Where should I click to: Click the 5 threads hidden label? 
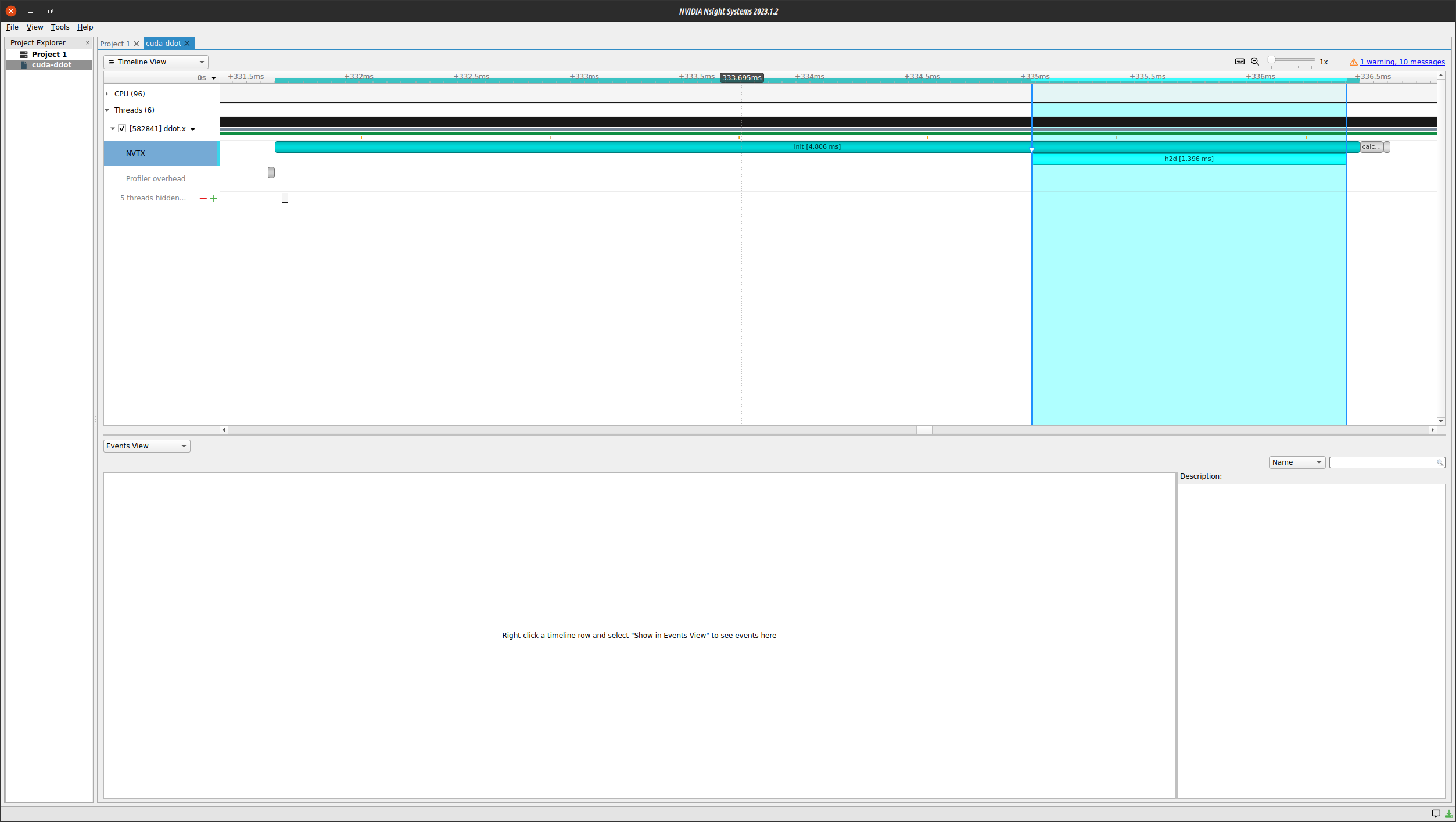(x=153, y=198)
